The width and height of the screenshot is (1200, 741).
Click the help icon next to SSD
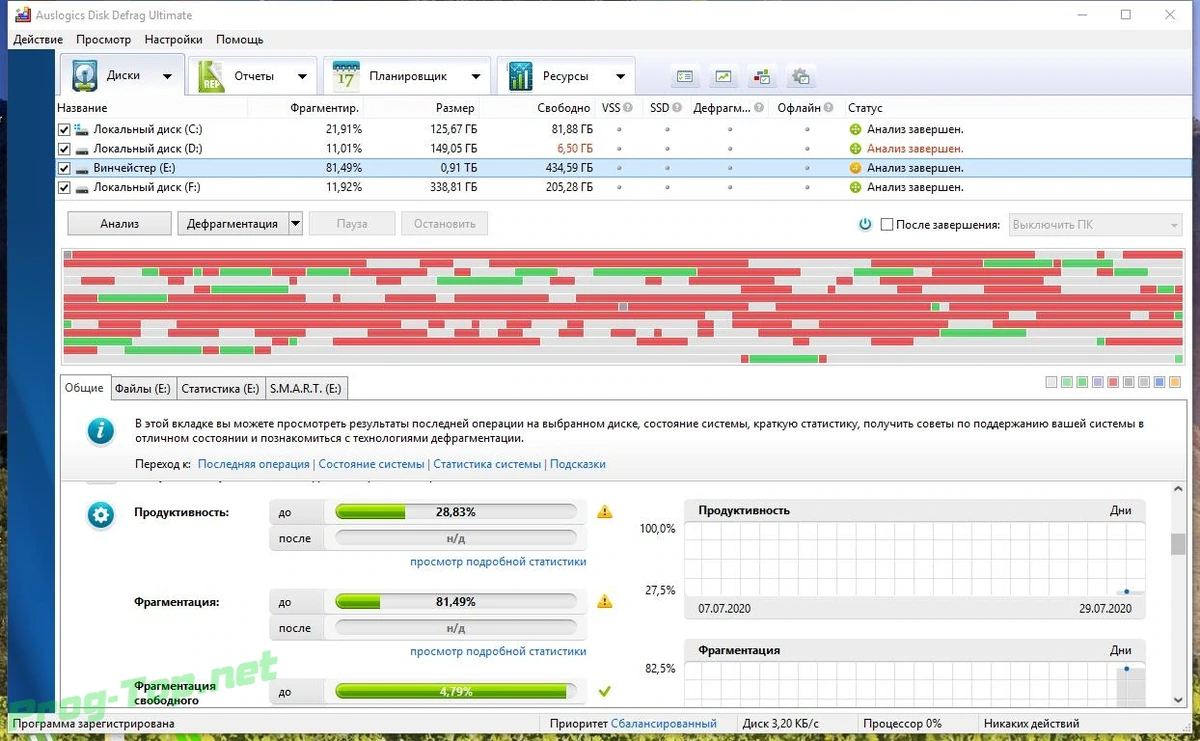coord(677,108)
